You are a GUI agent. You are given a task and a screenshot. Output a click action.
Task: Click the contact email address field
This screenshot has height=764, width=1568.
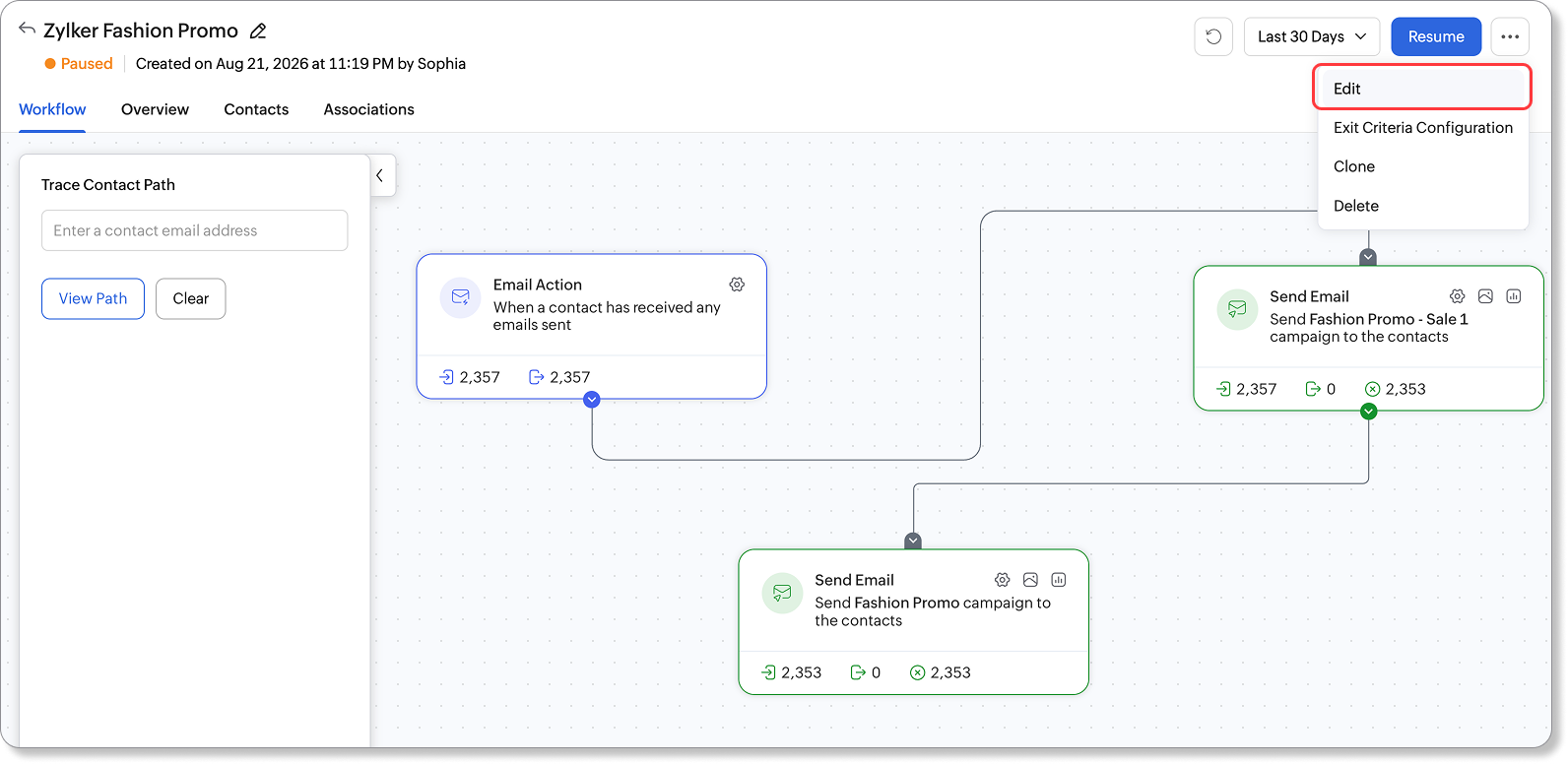tap(194, 230)
